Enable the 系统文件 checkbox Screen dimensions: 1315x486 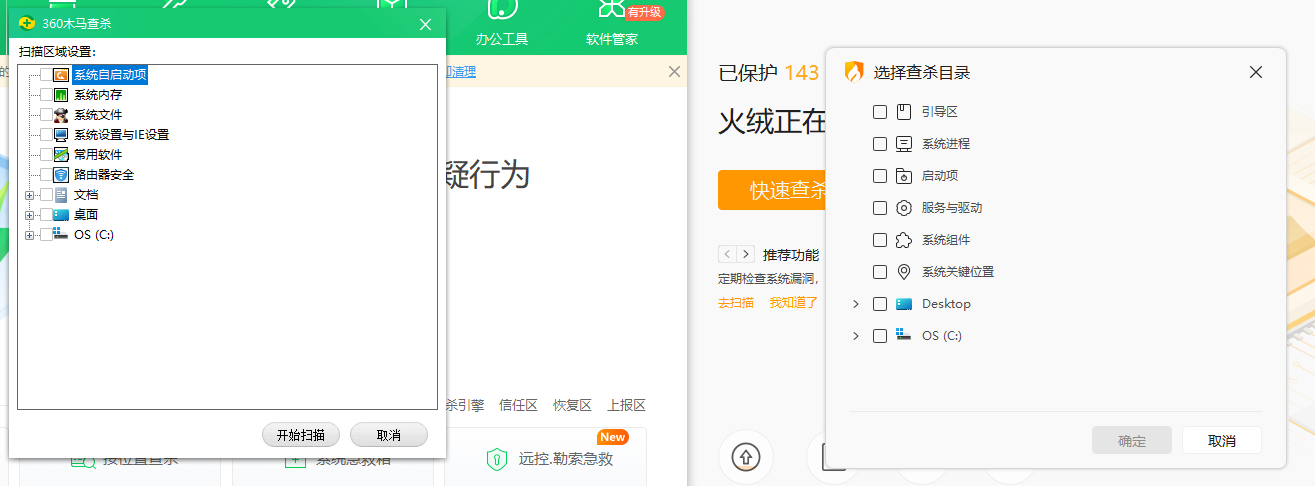pyautogui.click(x=46, y=115)
